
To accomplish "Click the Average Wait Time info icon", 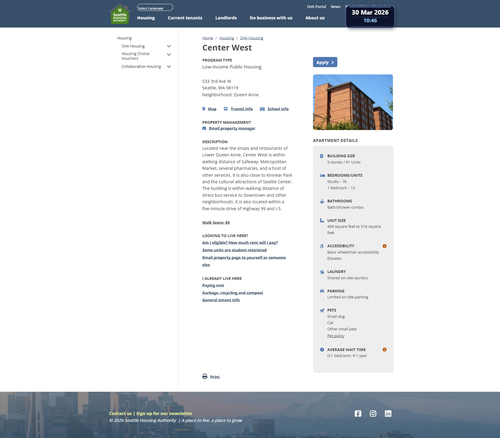I will click(x=384, y=350).
